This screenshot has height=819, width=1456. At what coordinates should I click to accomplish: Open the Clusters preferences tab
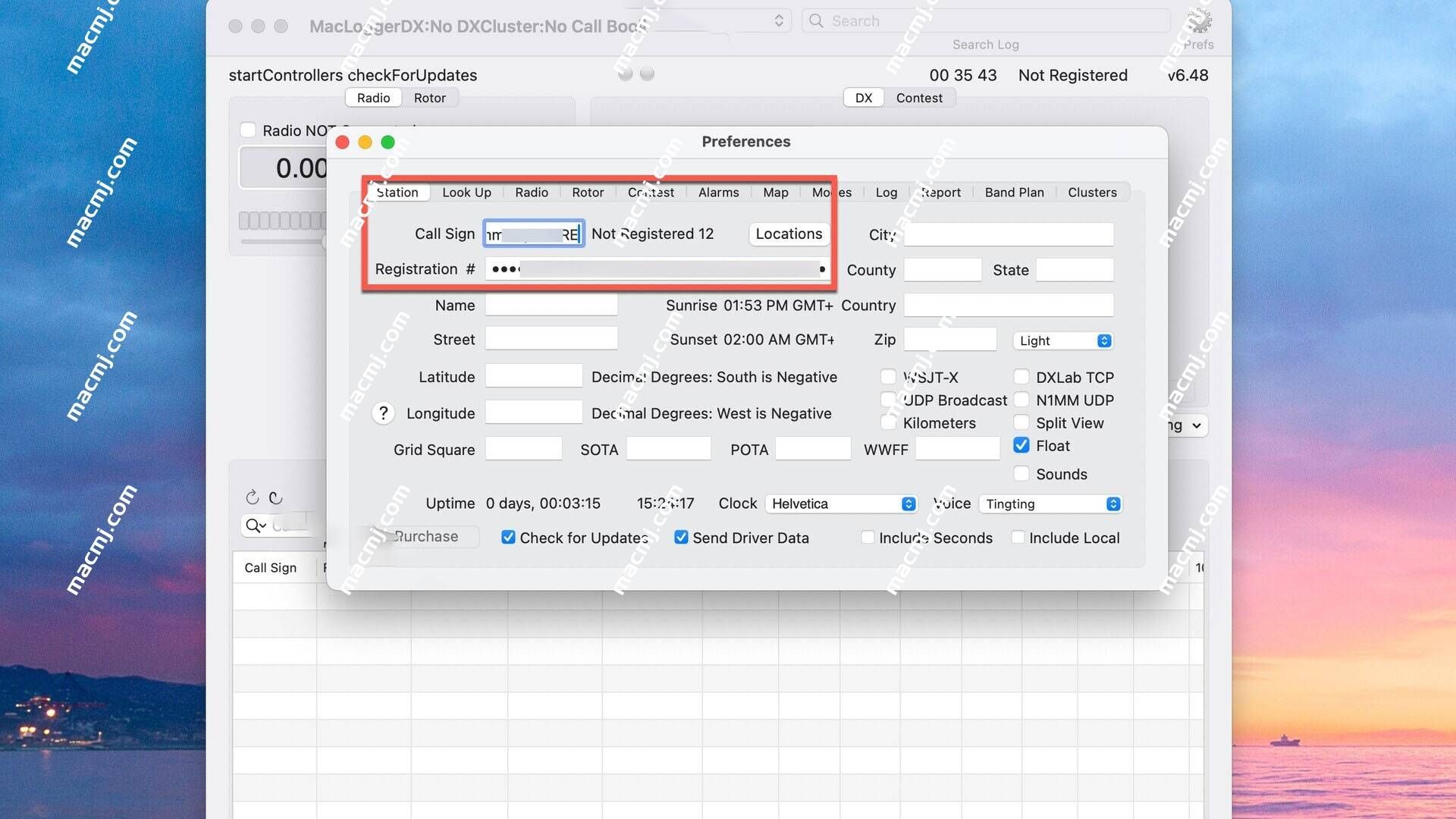tap(1092, 192)
